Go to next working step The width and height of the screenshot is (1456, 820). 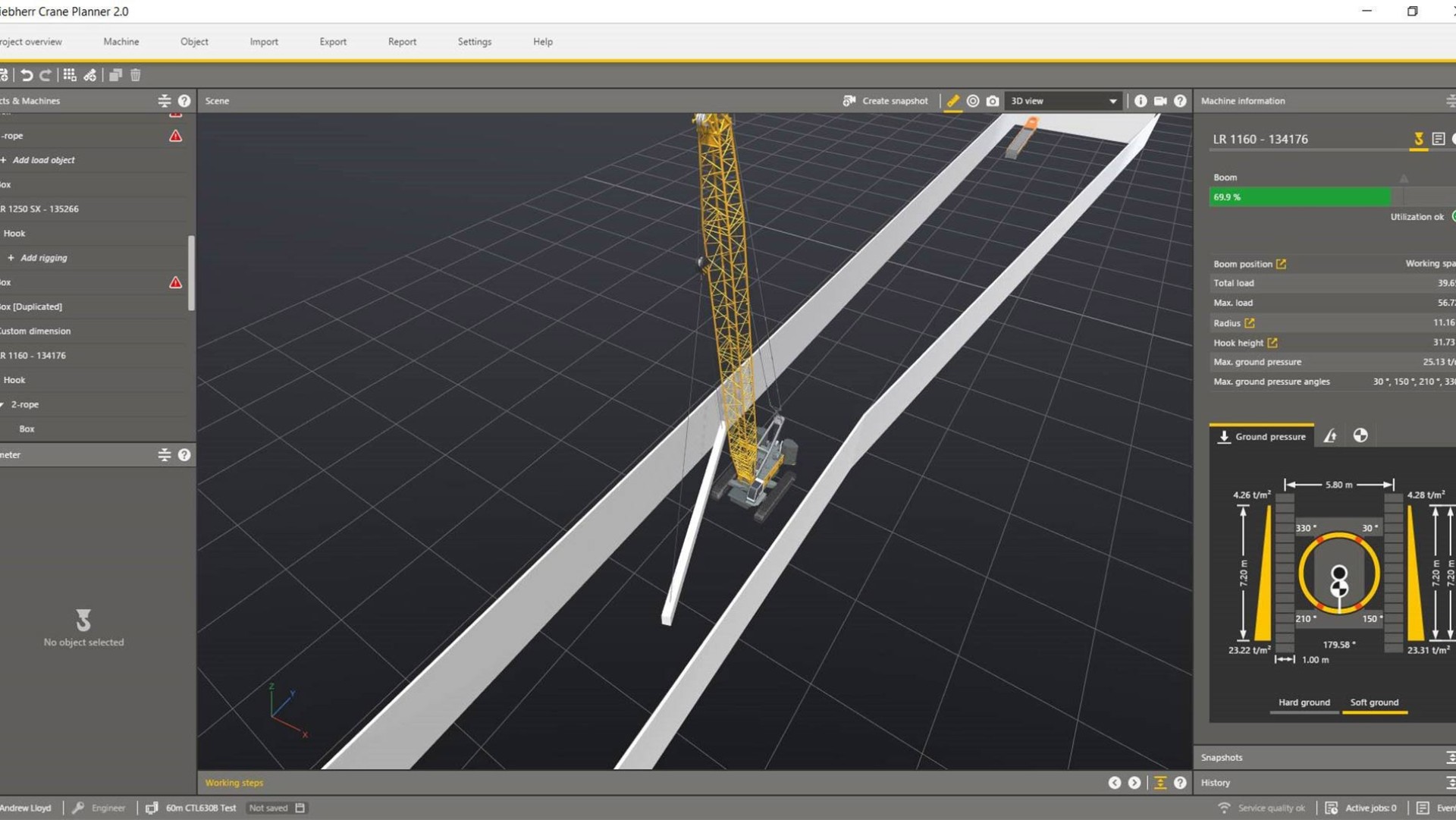[x=1134, y=783]
